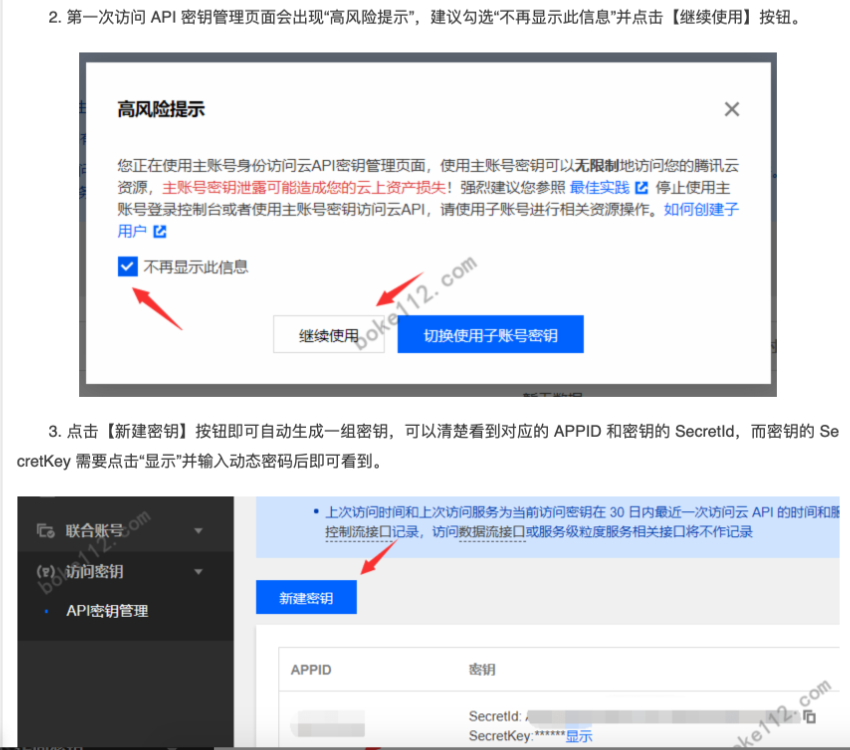
Task: Expand the 联合账号 dropdown arrow
Action: tap(198, 530)
